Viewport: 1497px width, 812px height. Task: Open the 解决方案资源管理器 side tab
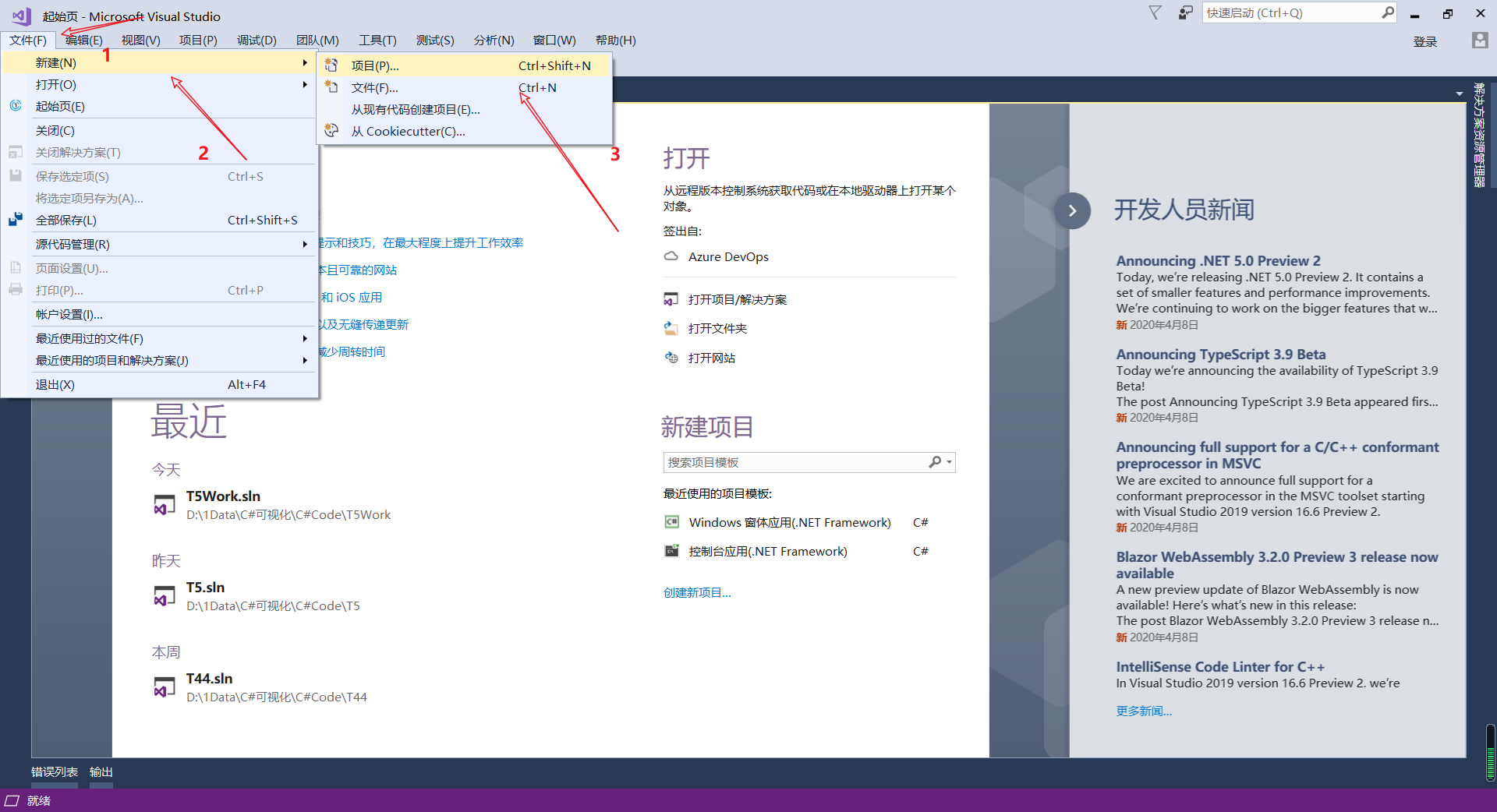[1479, 134]
